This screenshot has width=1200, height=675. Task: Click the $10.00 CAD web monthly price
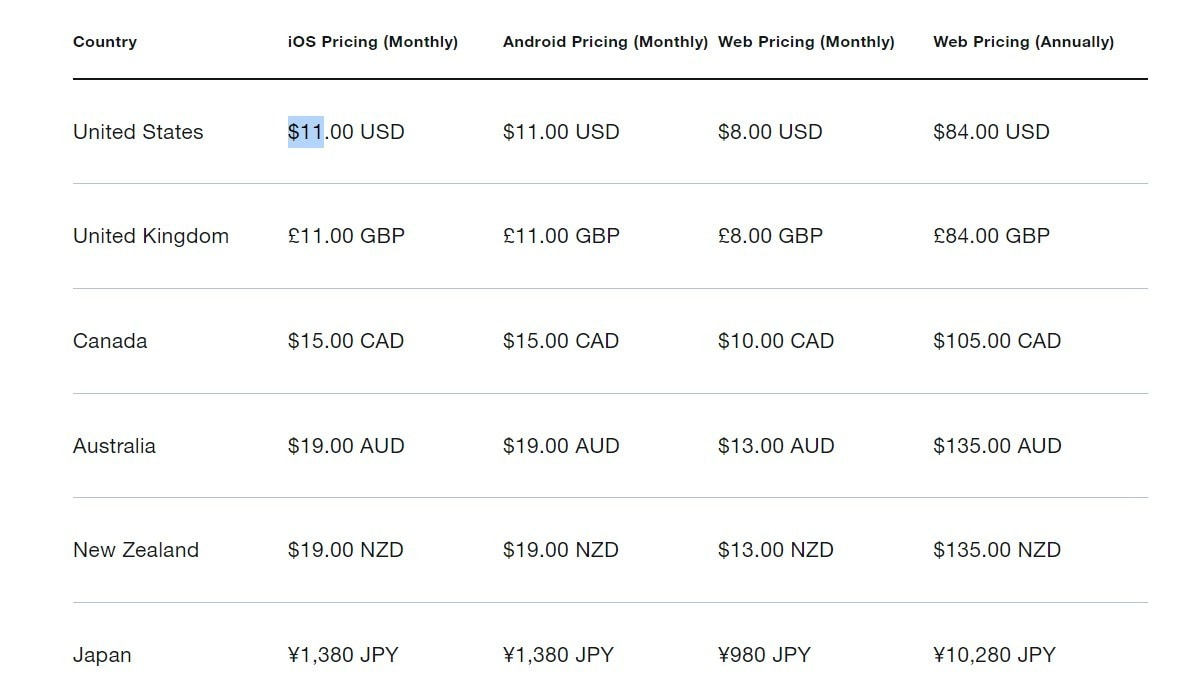tap(776, 341)
